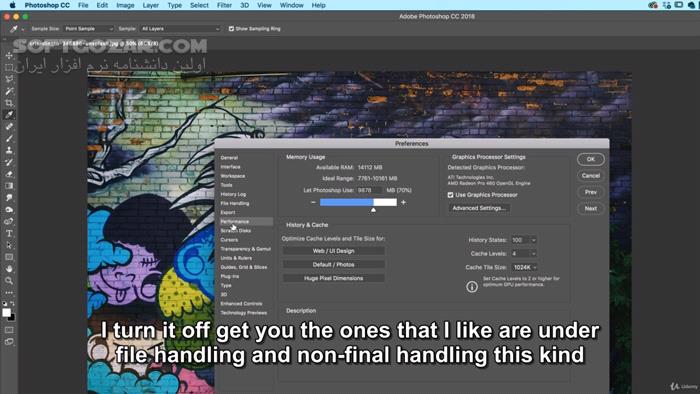Open the Window menu
This screenshot has height=394, width=700.
tap(292, 5)
